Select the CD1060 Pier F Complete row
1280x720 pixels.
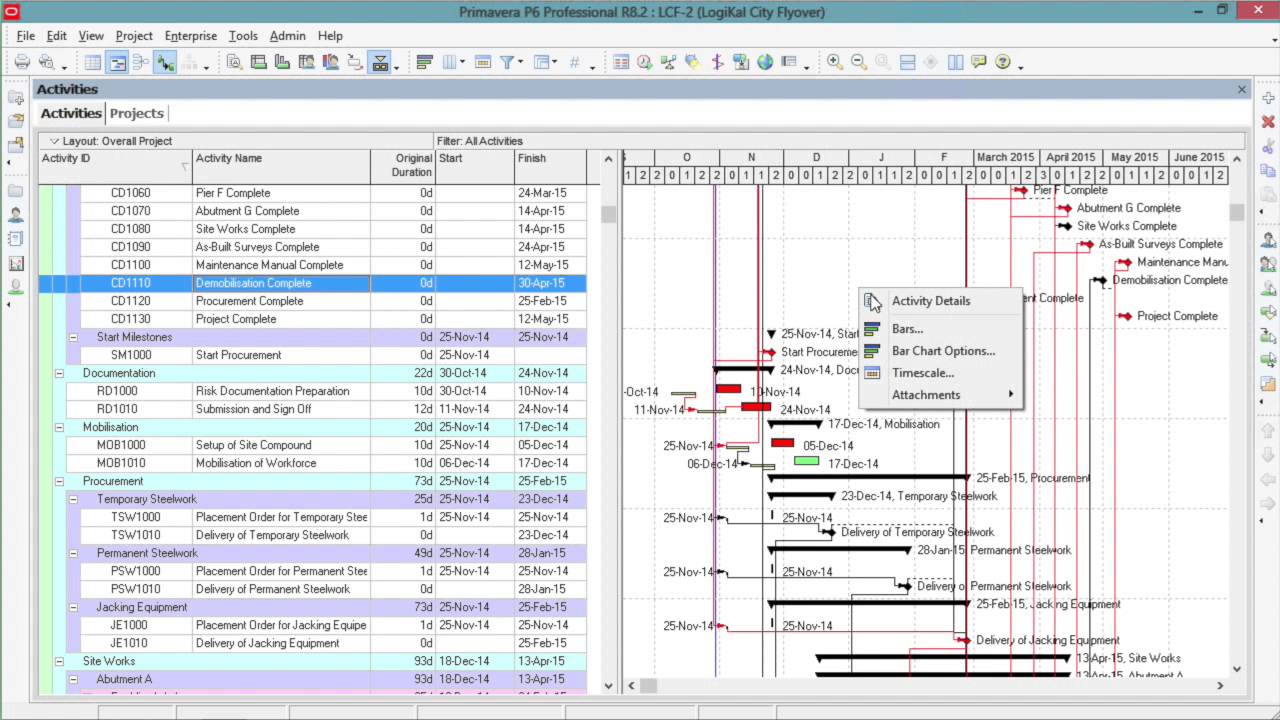[312, 193]
